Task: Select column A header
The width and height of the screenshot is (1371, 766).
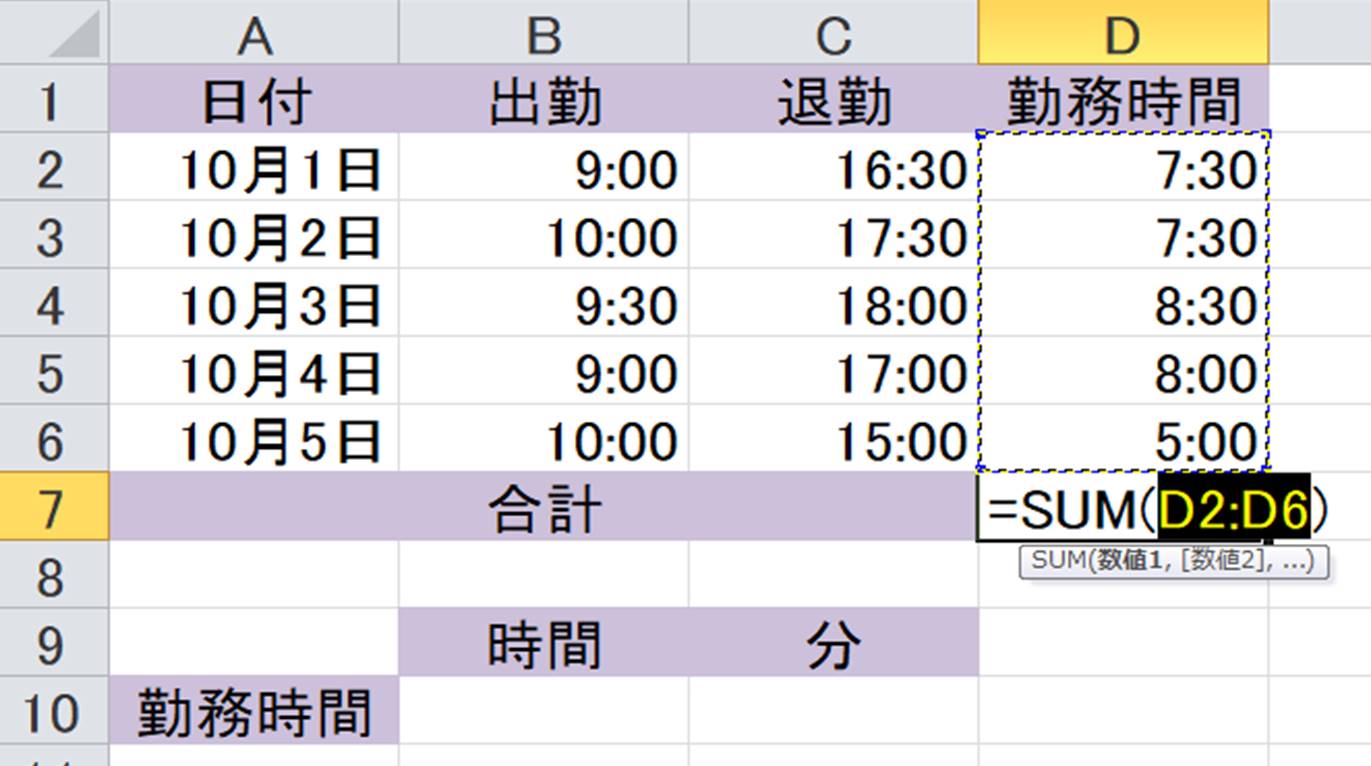Action: tap(254, 36)
